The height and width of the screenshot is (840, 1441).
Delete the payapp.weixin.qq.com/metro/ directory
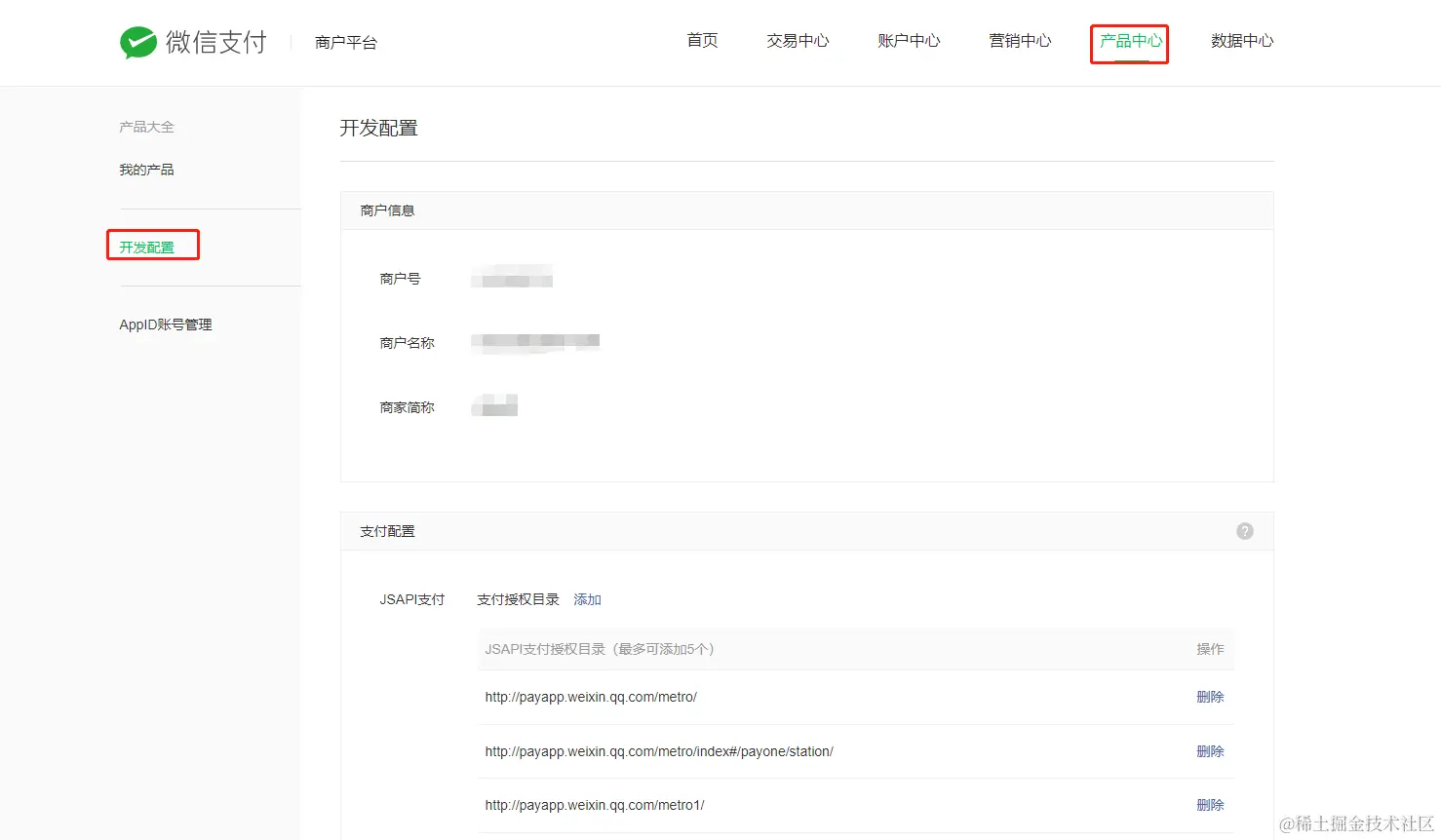pos(1210,697)
